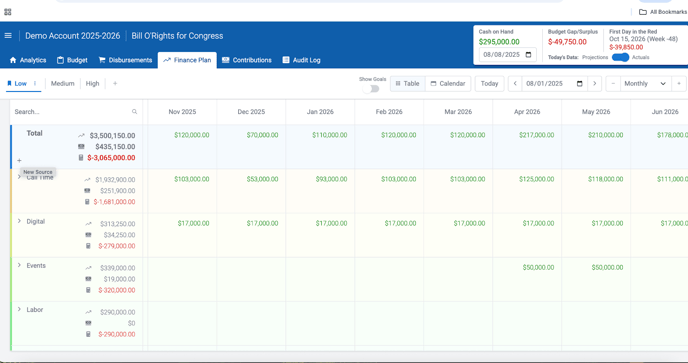Go to next period with right arrow

click(x=595, y=83)
